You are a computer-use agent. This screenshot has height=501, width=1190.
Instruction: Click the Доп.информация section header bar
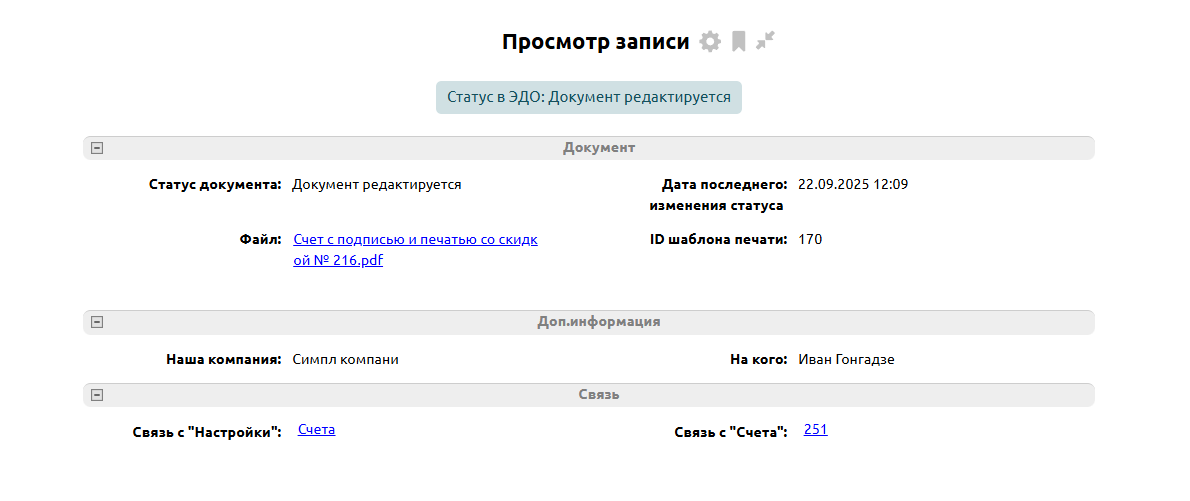(598, 322)
